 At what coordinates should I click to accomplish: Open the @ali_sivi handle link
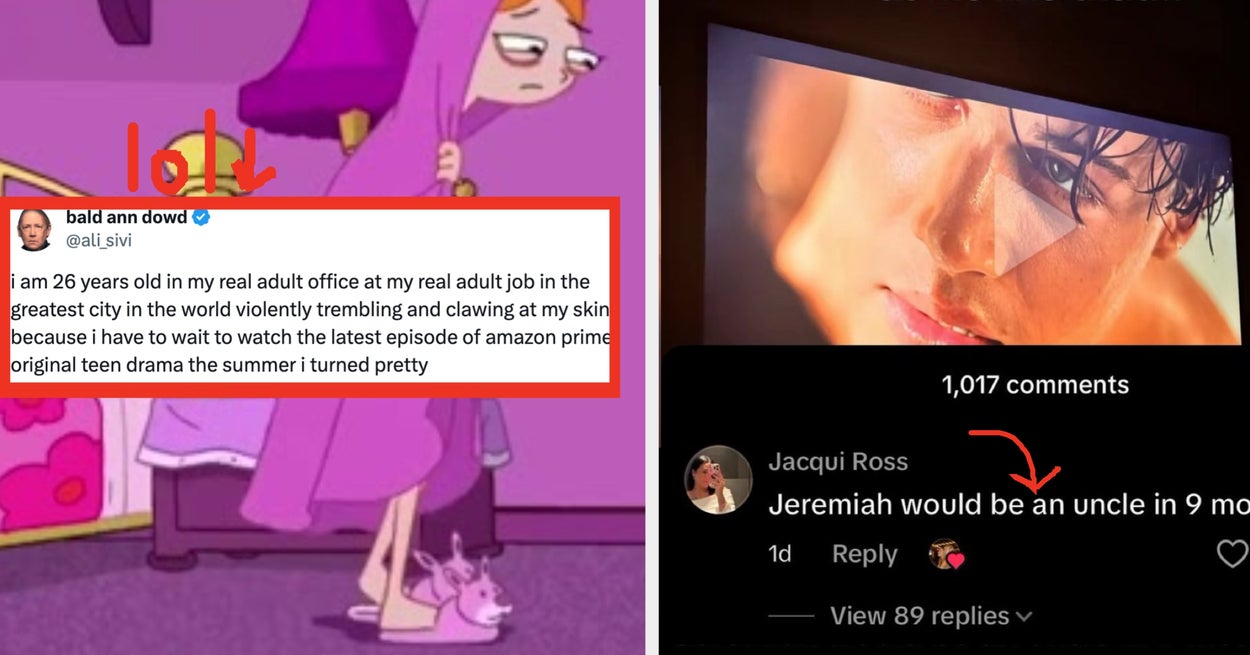[x=99, y=240]
